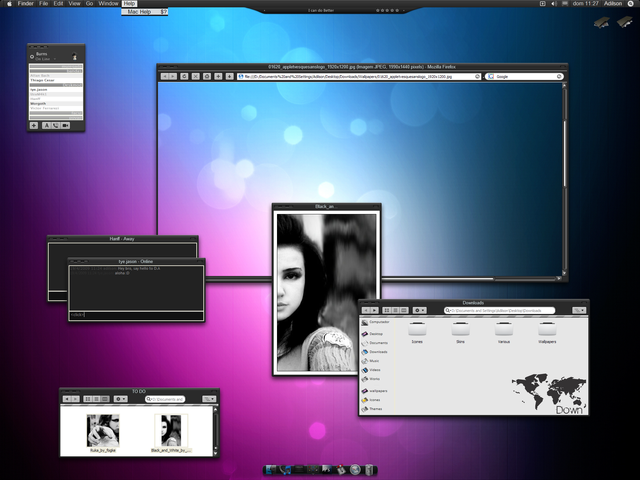Click the Firefox URL address field
The width and height of the screenshot is (640, 480).
[x=350, y=76]
